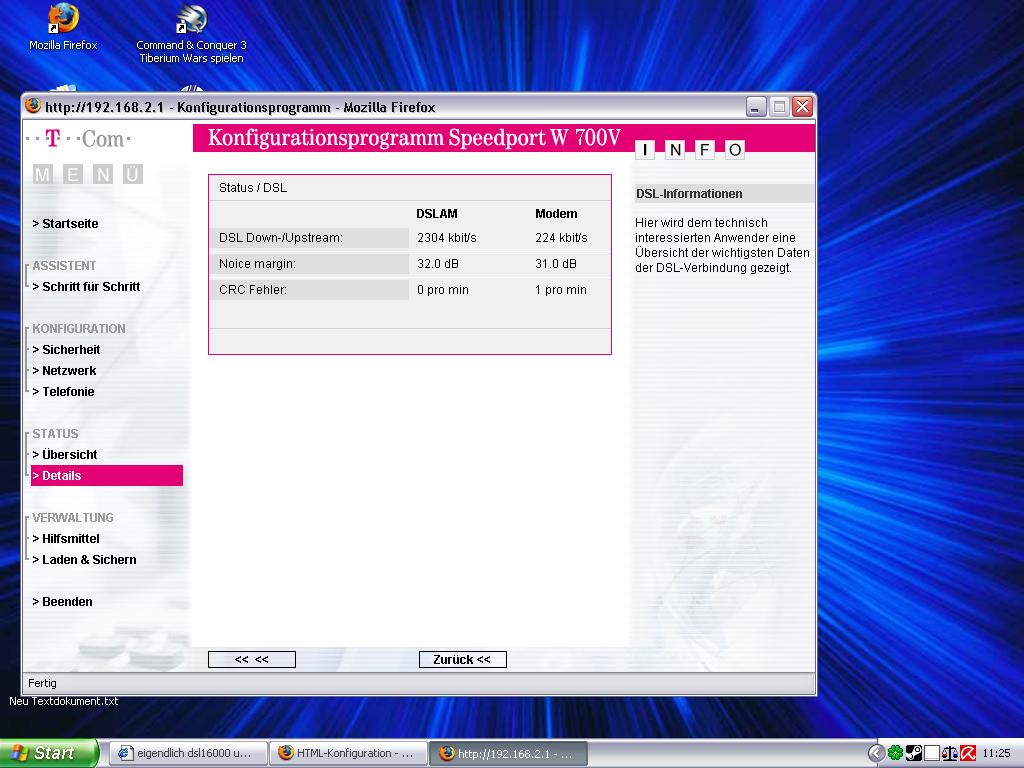1024x768 pixels.
Task: Switch to 'http://192.168.2.1' taskbar window
Action: pos(508,753)
